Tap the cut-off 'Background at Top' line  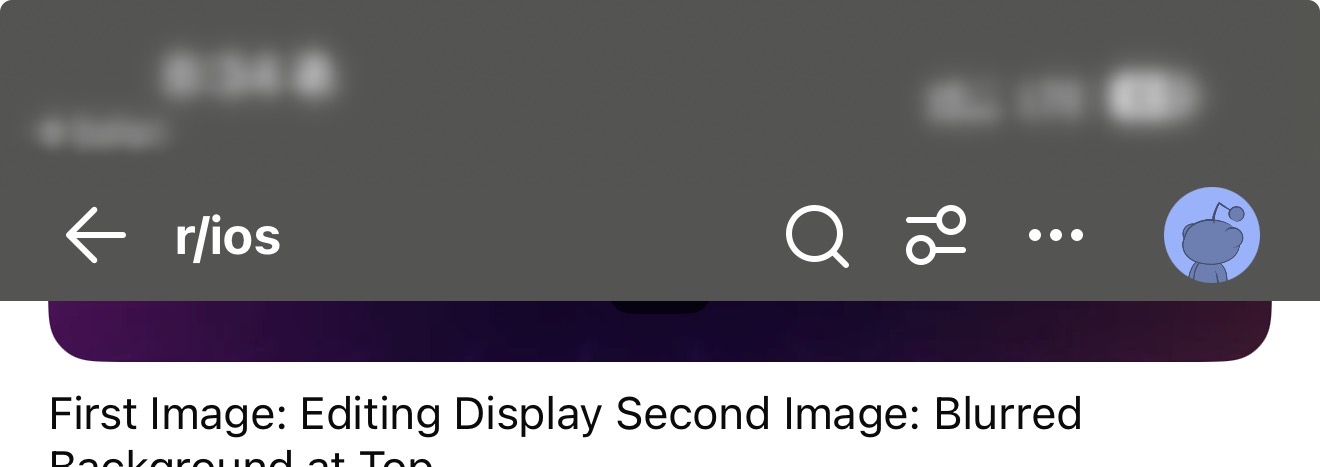[x=242, y=459]
